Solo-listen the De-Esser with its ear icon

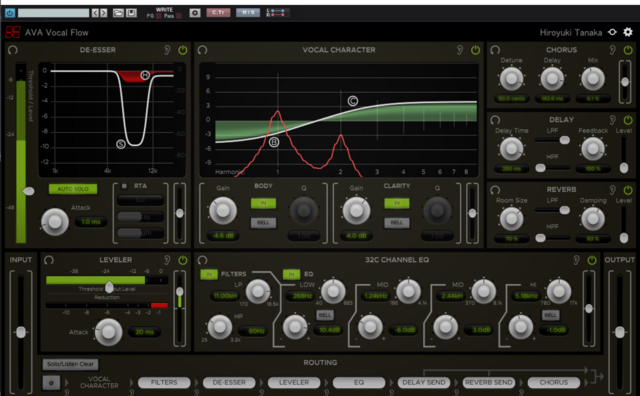167,50
